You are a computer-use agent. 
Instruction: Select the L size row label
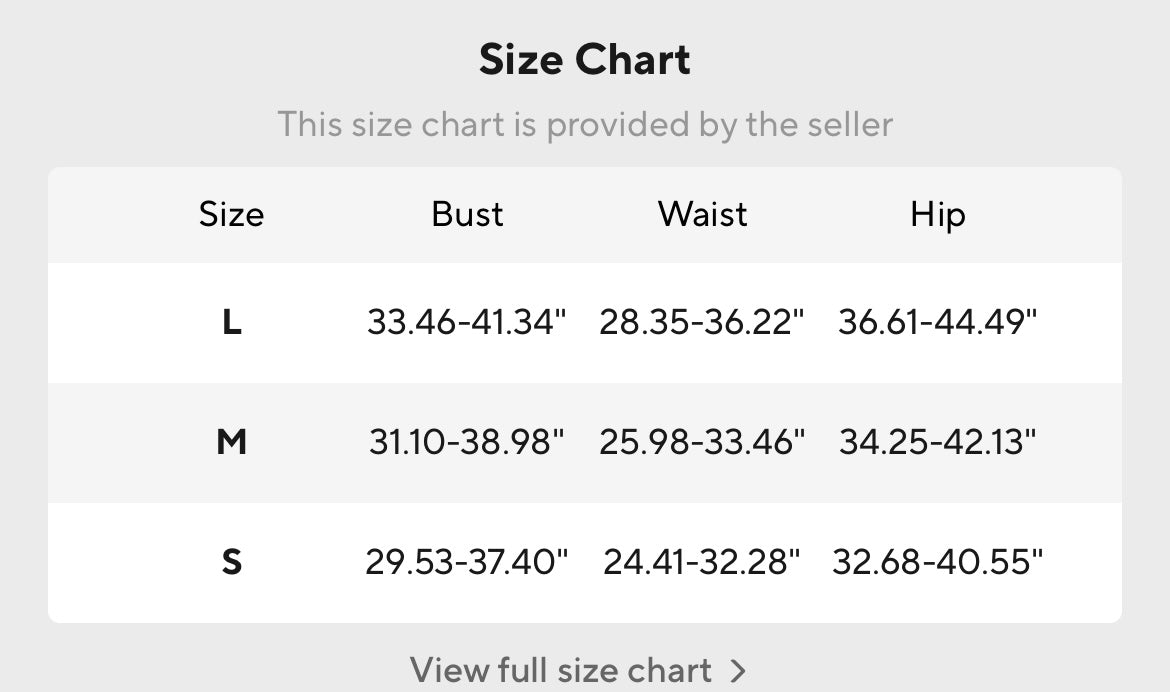coord(231,322)
